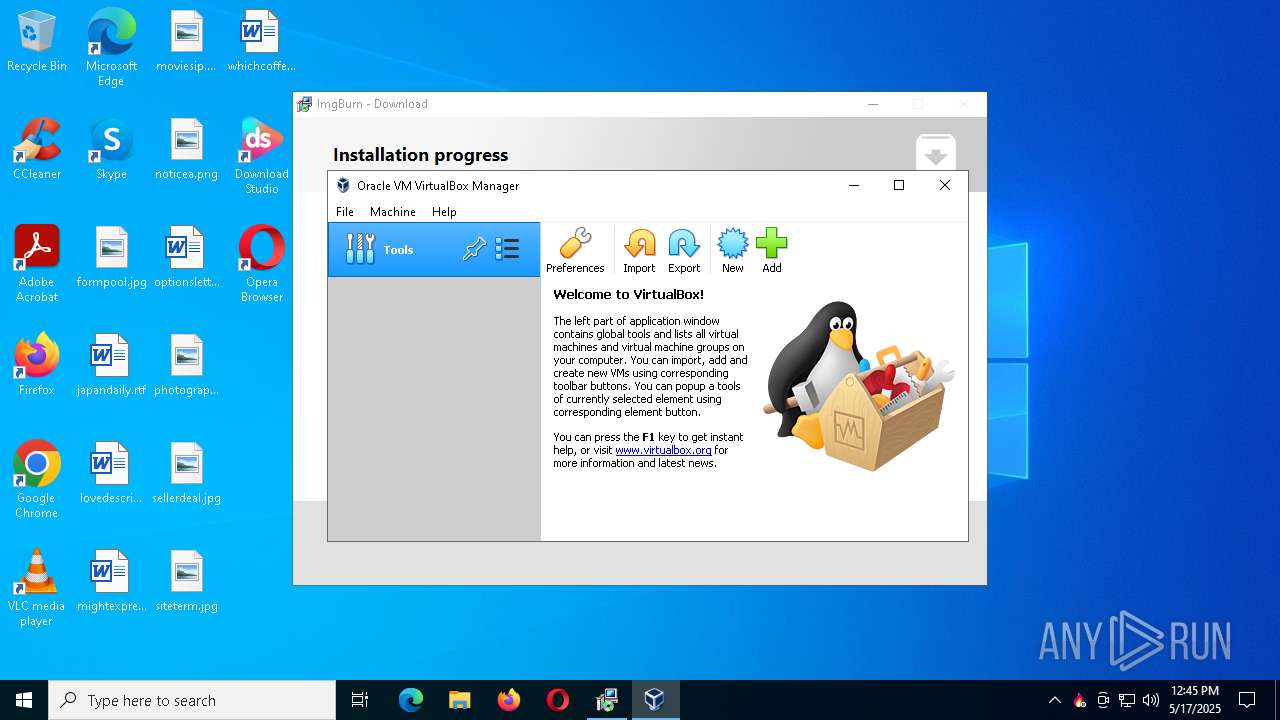Select CCleaner desktop shortcut
The width and height of the screenshot is (1280, 720).
click(37, 150)
